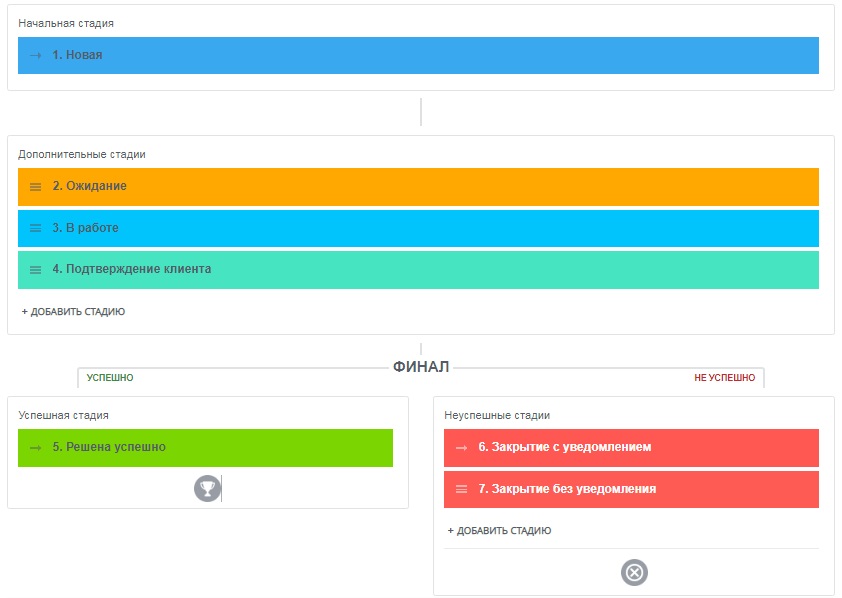Select the cyan stage bar 3. В работе
The height and width of the screenshot is (598, 842).
(x=418, y=228)
